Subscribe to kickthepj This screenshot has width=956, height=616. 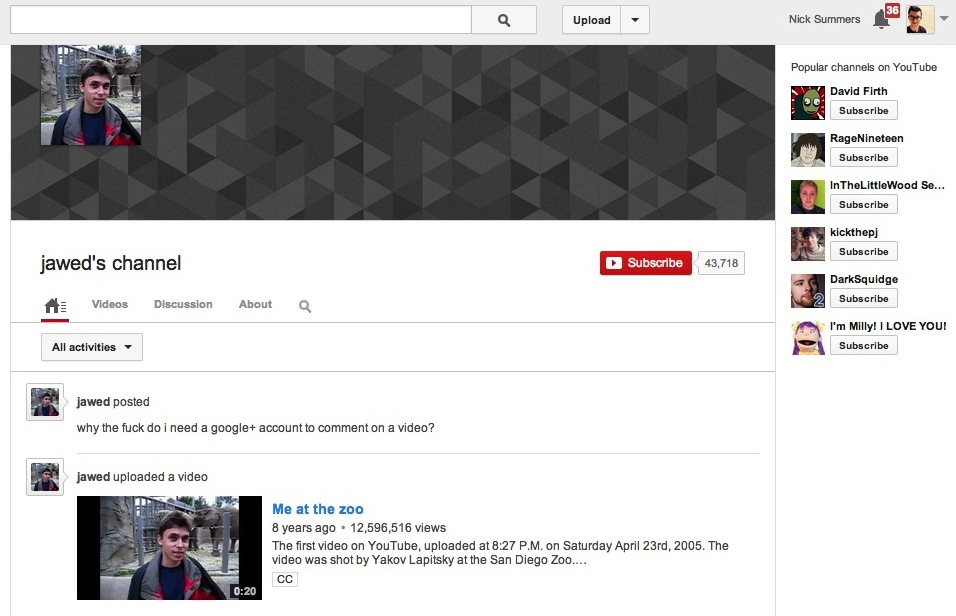(863, 251)
